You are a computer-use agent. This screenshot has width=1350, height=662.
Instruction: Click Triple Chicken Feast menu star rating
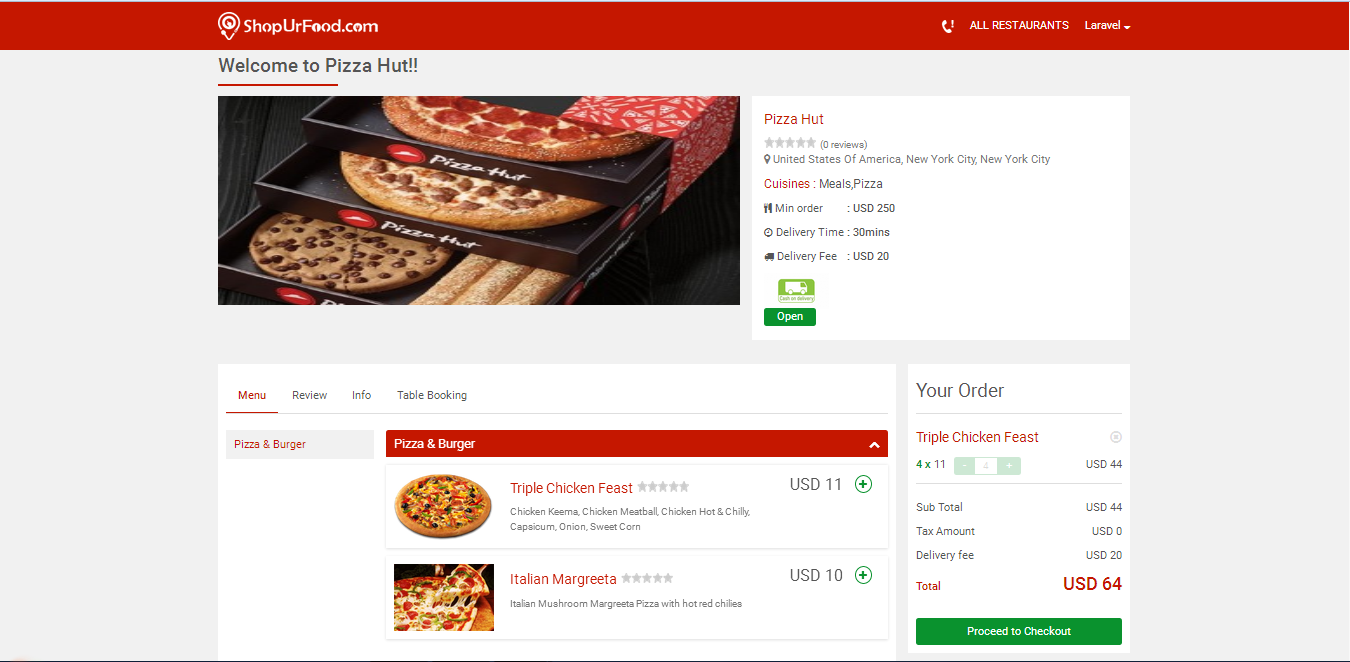point(663,487)
